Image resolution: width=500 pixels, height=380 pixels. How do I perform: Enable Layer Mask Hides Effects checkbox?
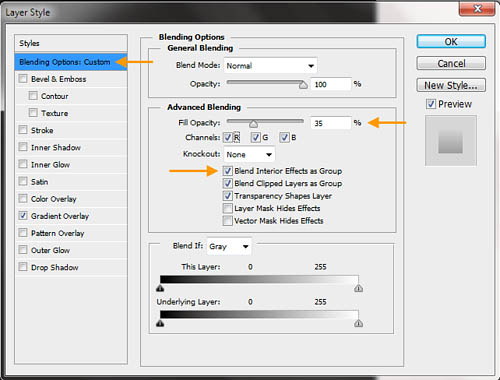(x=228, y=208)
